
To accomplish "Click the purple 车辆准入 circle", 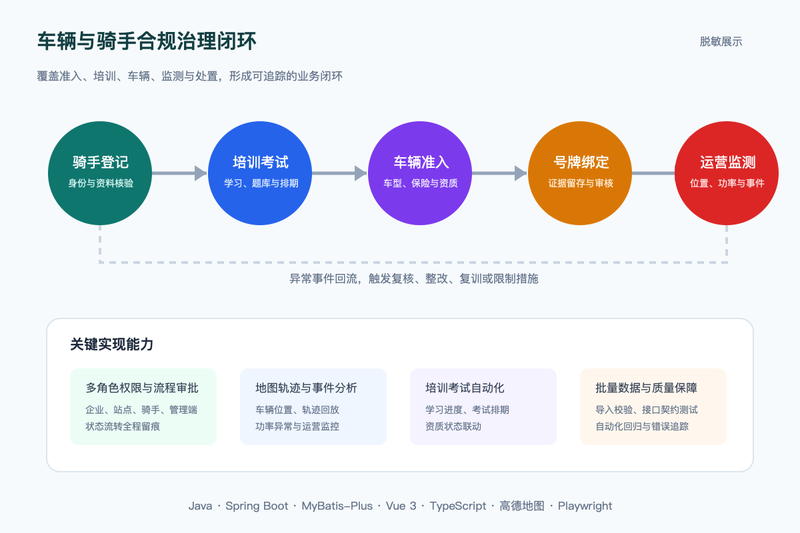I will click(x=420, y=173).
